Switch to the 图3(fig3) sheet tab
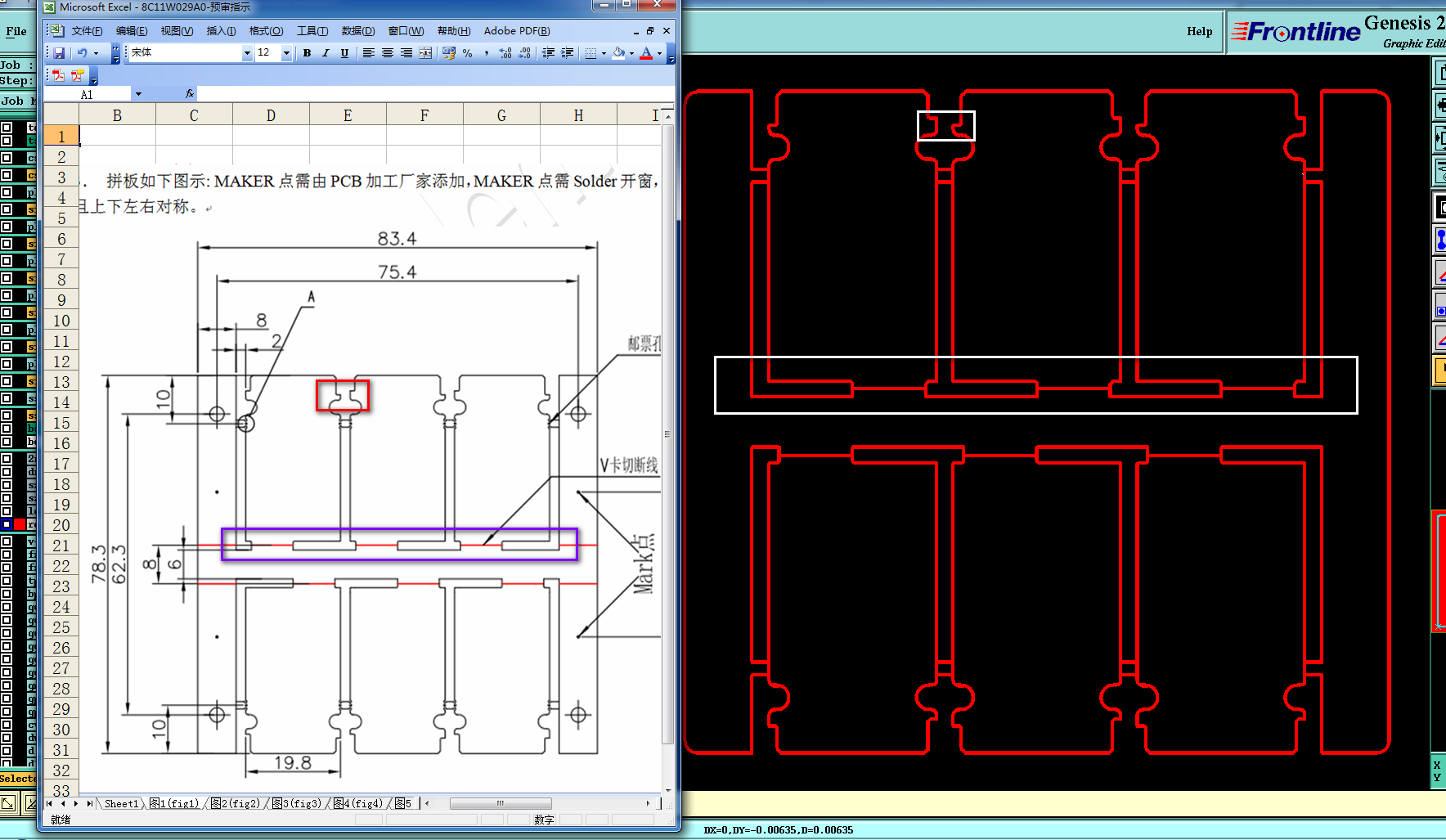The image size is (1446, 840). (297, 804)
